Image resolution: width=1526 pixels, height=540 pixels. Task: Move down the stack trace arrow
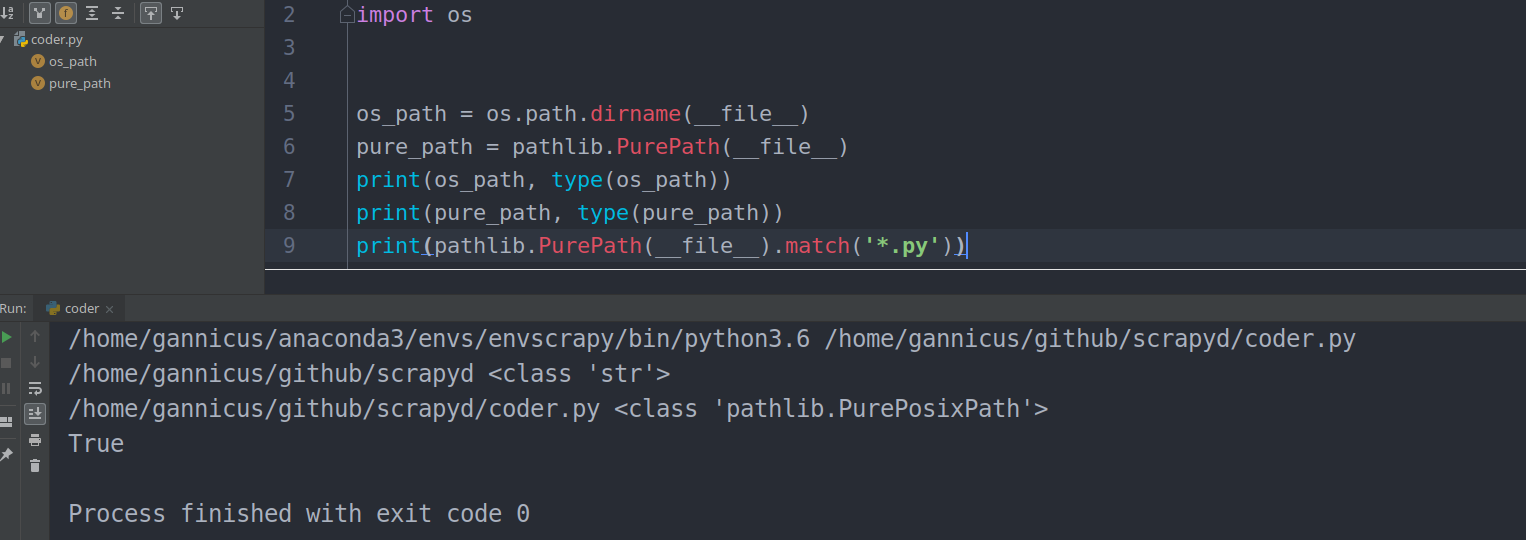click(x=35, y=362)
